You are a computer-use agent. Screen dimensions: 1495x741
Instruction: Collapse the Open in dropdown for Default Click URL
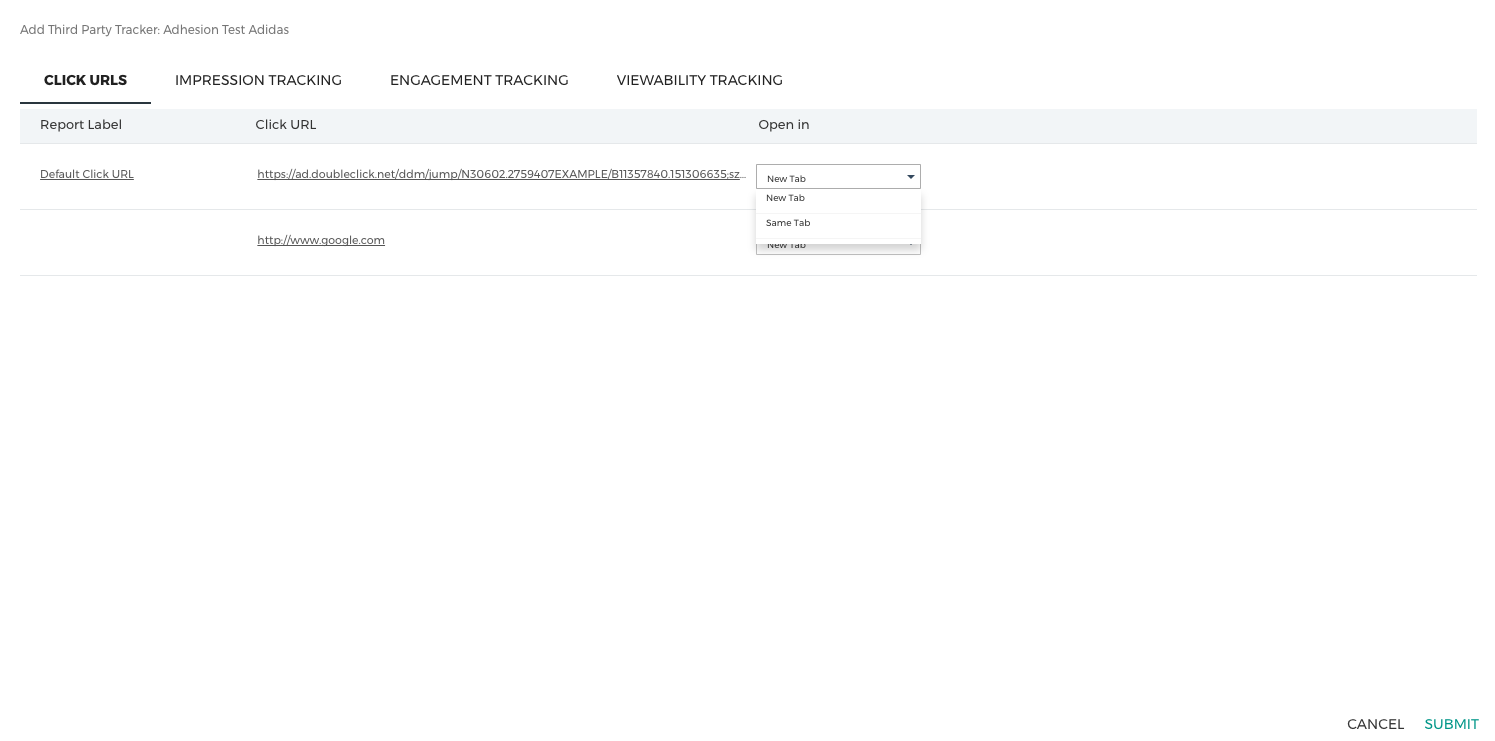tap(838, 177)
